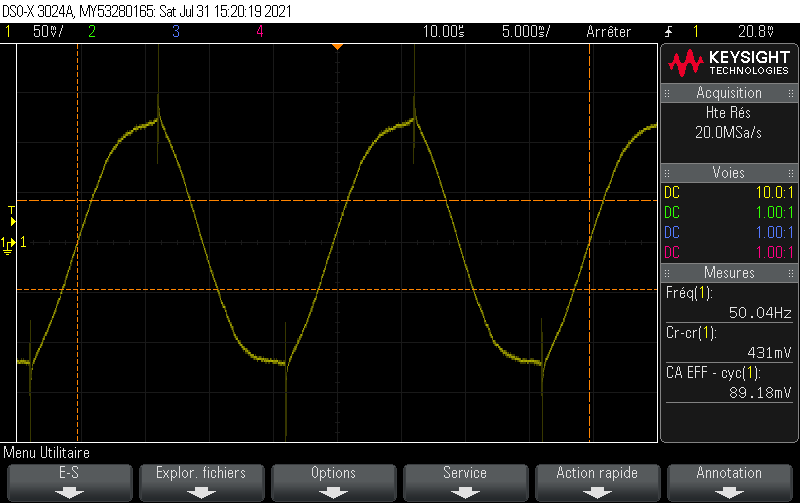Toggle the pink channel 4 indicator
Image resolution: width=800 pixels, height=503 pixels.
[259, 31]
